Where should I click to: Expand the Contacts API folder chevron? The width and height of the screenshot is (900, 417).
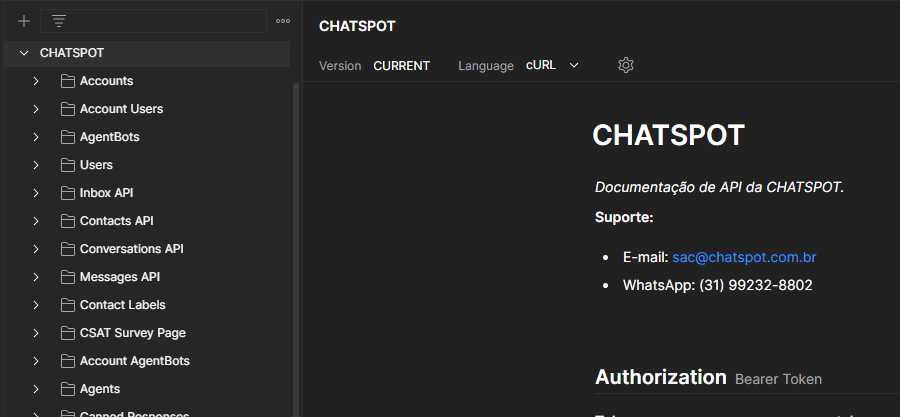point(36,221)
